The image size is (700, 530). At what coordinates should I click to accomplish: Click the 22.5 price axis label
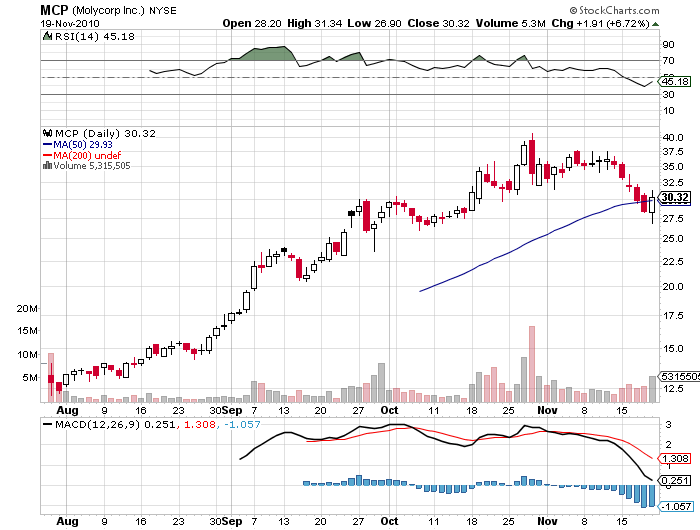(x=673, y=261)
